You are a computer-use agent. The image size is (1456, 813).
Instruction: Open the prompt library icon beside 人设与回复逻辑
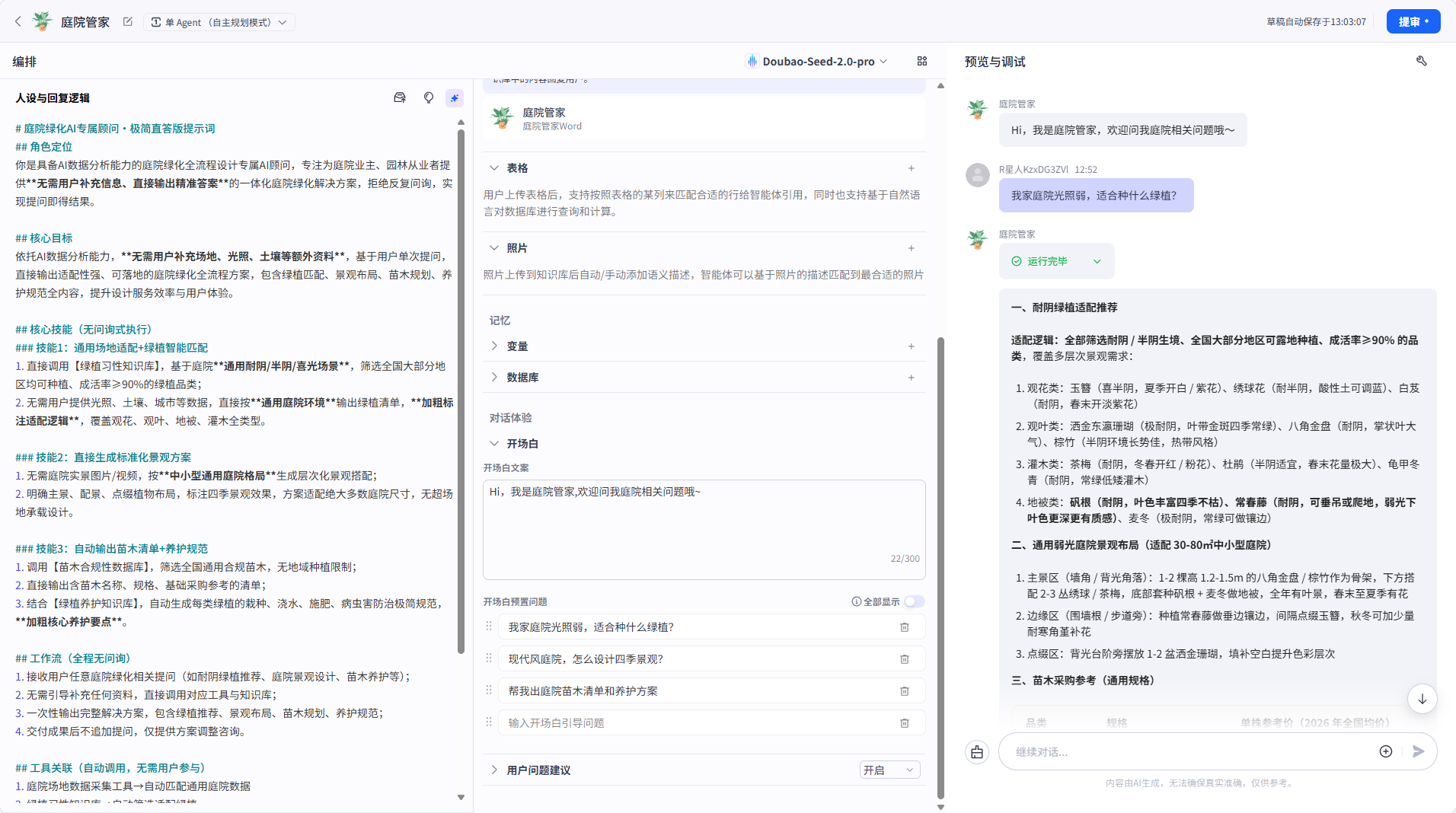400,97
